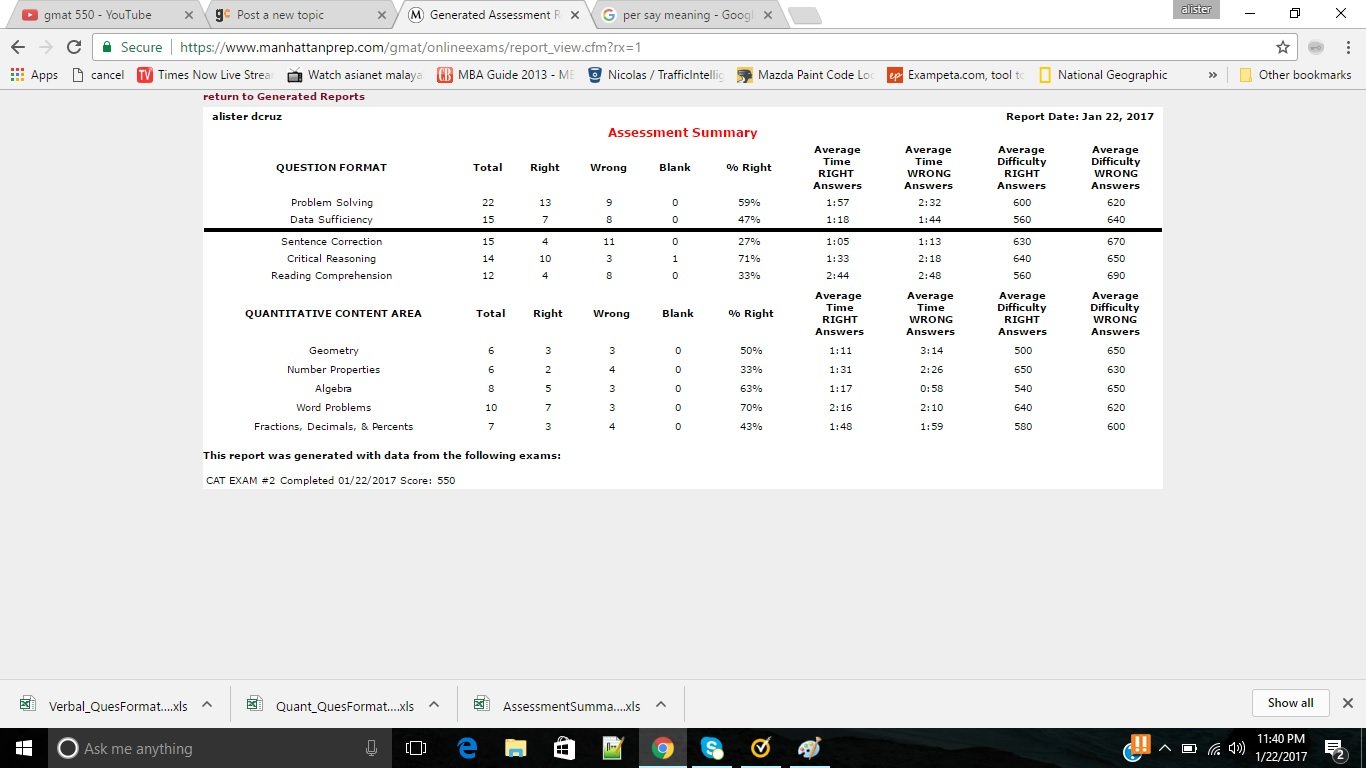Open the Action Center notifications icon
1366x768 pixels.
click(1334, 748)
